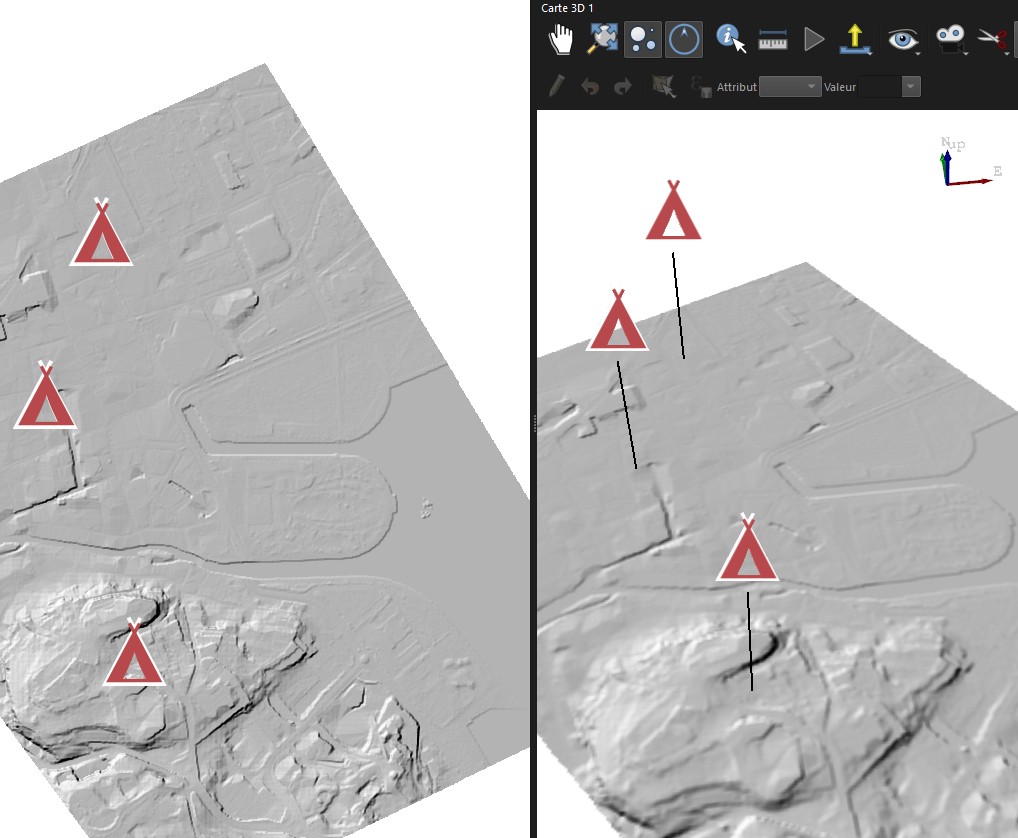Open the eye visibility effects dropdown
The height and width of the screenshot is (838, 1018).
[904, 40]
